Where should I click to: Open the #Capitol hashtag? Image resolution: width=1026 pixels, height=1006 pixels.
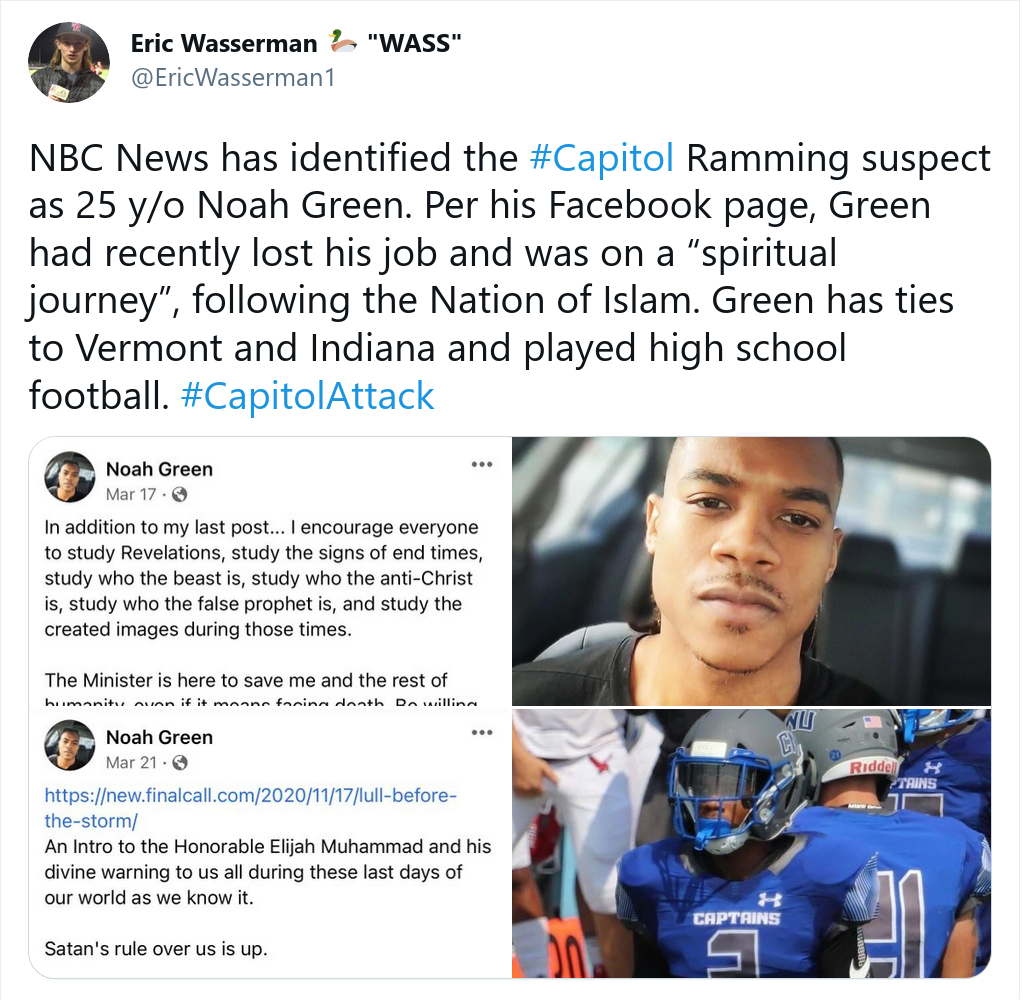tap(602, 158)
